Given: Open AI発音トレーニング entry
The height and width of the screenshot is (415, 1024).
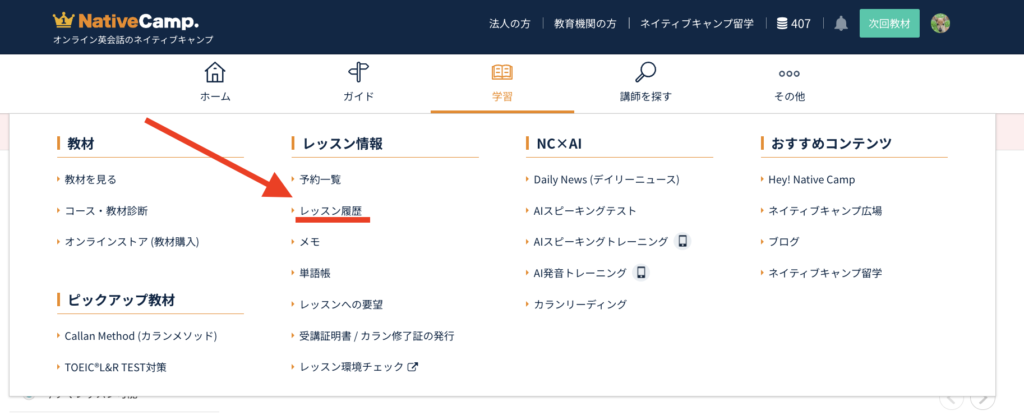Looking at the screenshot, I should [x=580, y=273].
